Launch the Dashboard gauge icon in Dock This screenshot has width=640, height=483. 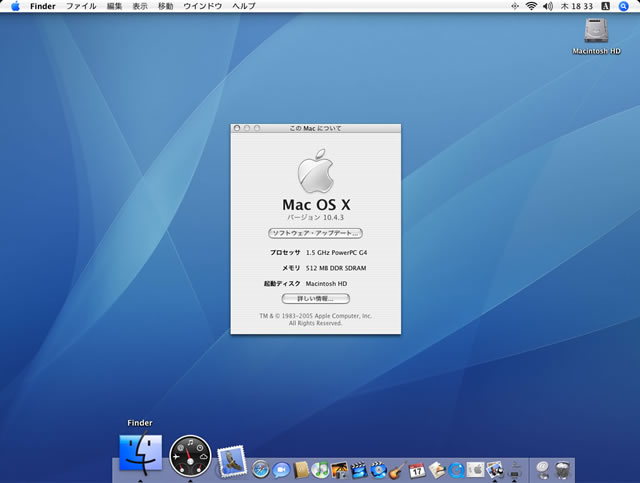(x=190, y=456)
